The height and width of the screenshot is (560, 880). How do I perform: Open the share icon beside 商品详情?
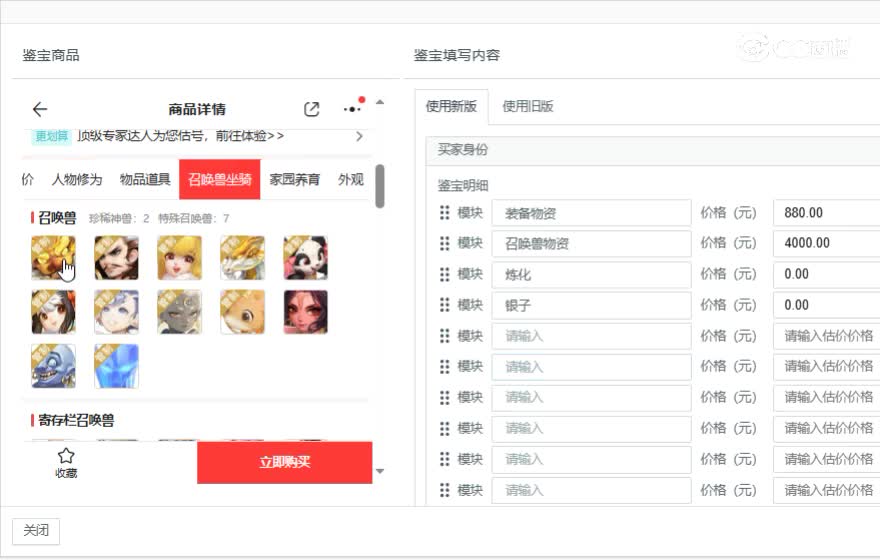tap(311, 109)
